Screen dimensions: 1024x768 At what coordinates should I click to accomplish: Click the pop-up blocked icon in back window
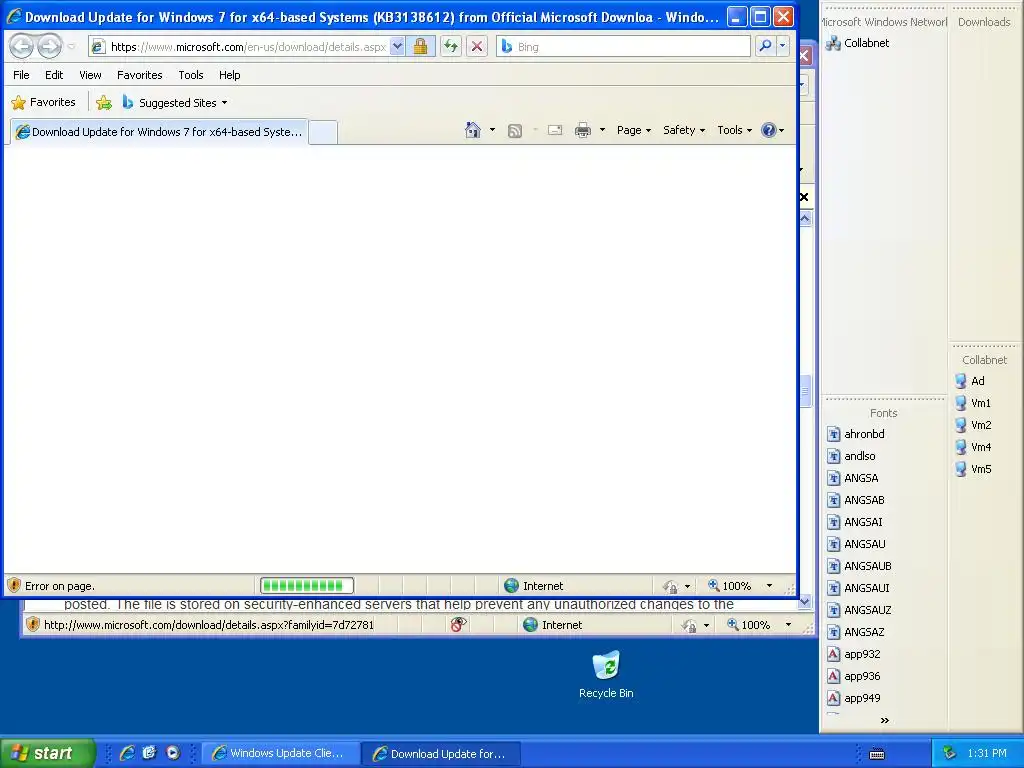[x=458, y=625]
